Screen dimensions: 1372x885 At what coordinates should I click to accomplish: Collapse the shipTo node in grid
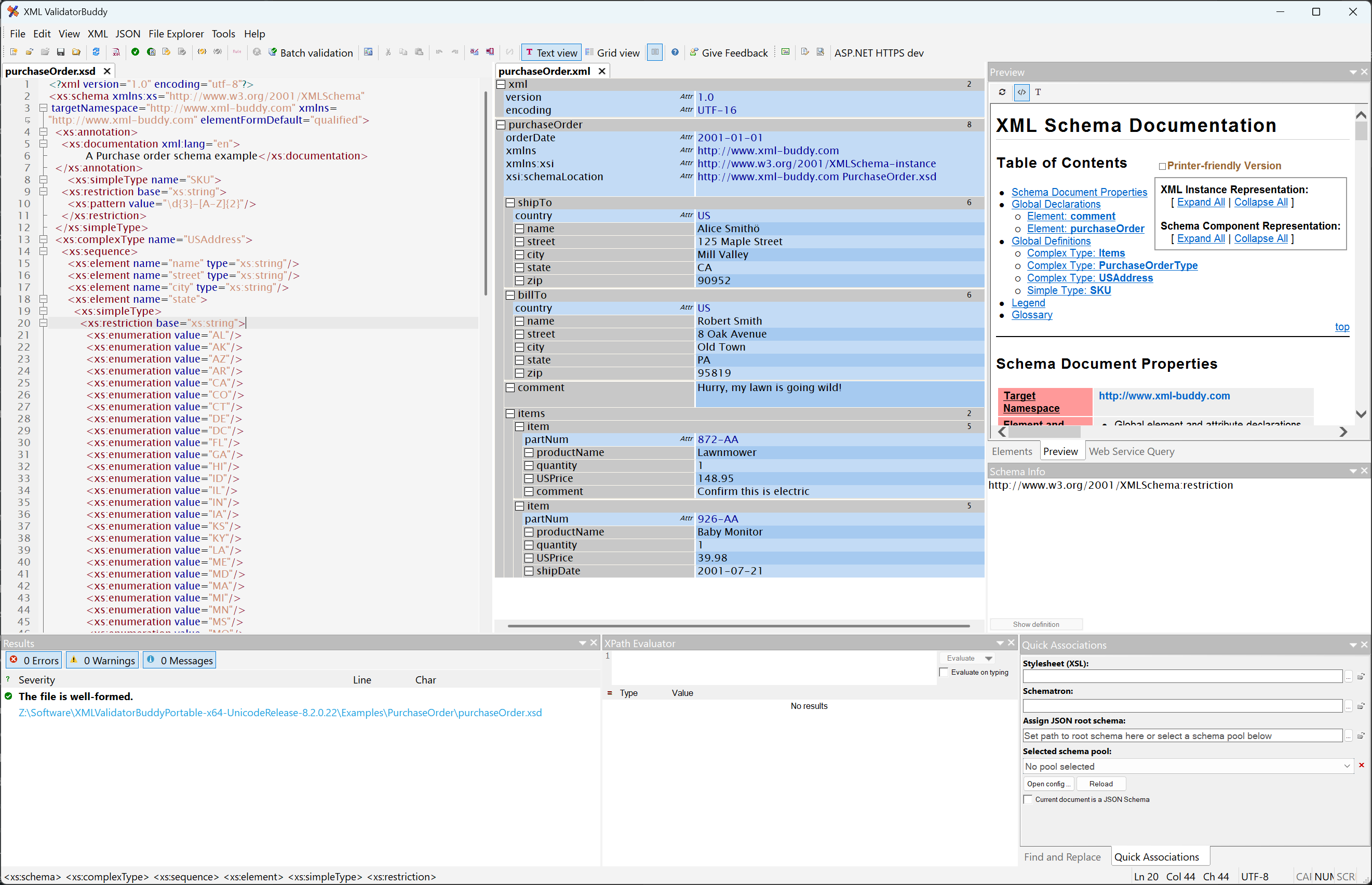pyautogui.click(x=510, y=203)
